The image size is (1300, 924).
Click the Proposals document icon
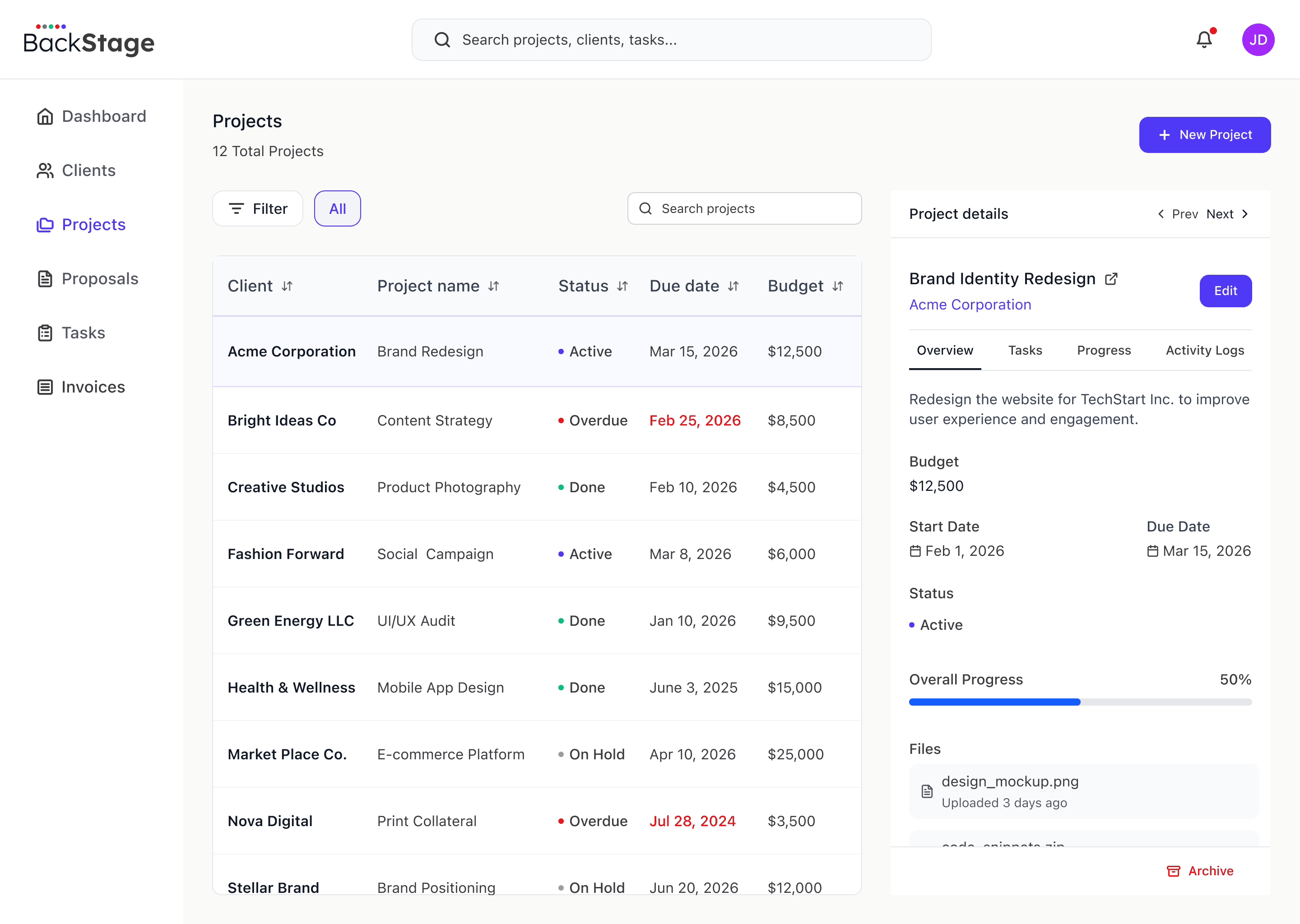point(45,279)
